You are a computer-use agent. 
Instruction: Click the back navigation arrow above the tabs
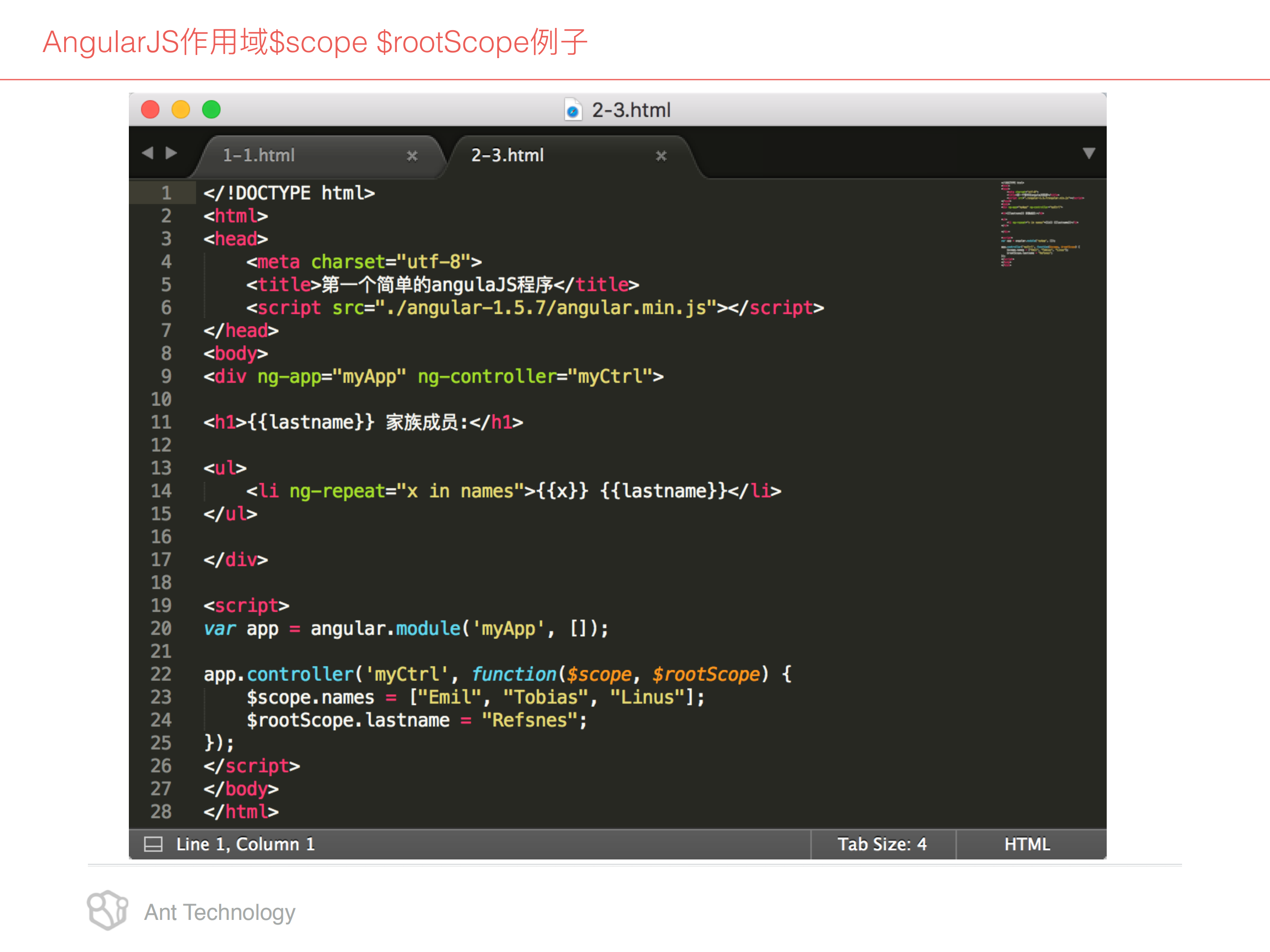tap(148, 153)
